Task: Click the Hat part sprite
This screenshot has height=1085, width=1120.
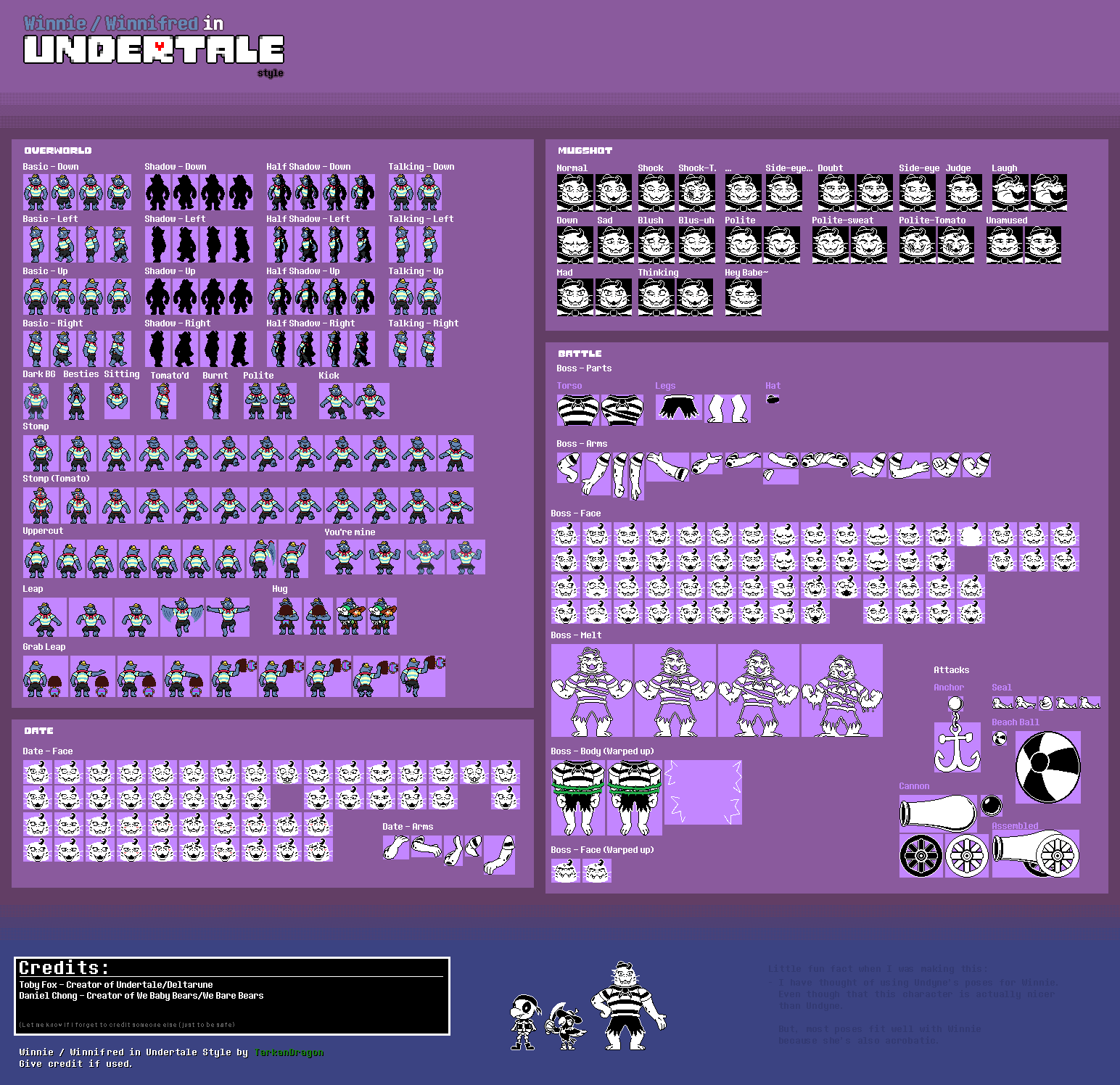Action: pos(773,400)
